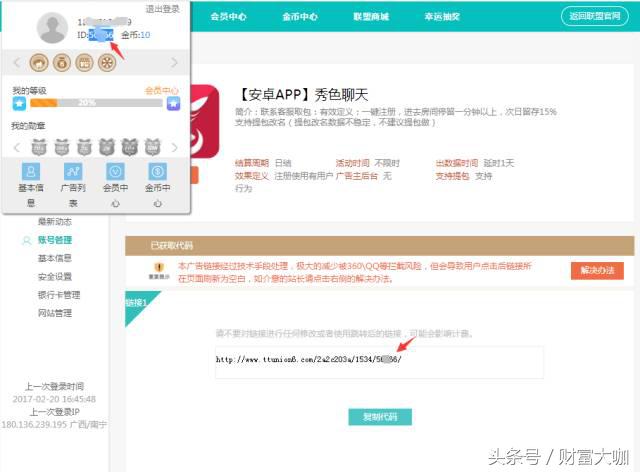
Task: Open 幸运抽奖 tab in top navigation
Action: [x=442, y=17]
